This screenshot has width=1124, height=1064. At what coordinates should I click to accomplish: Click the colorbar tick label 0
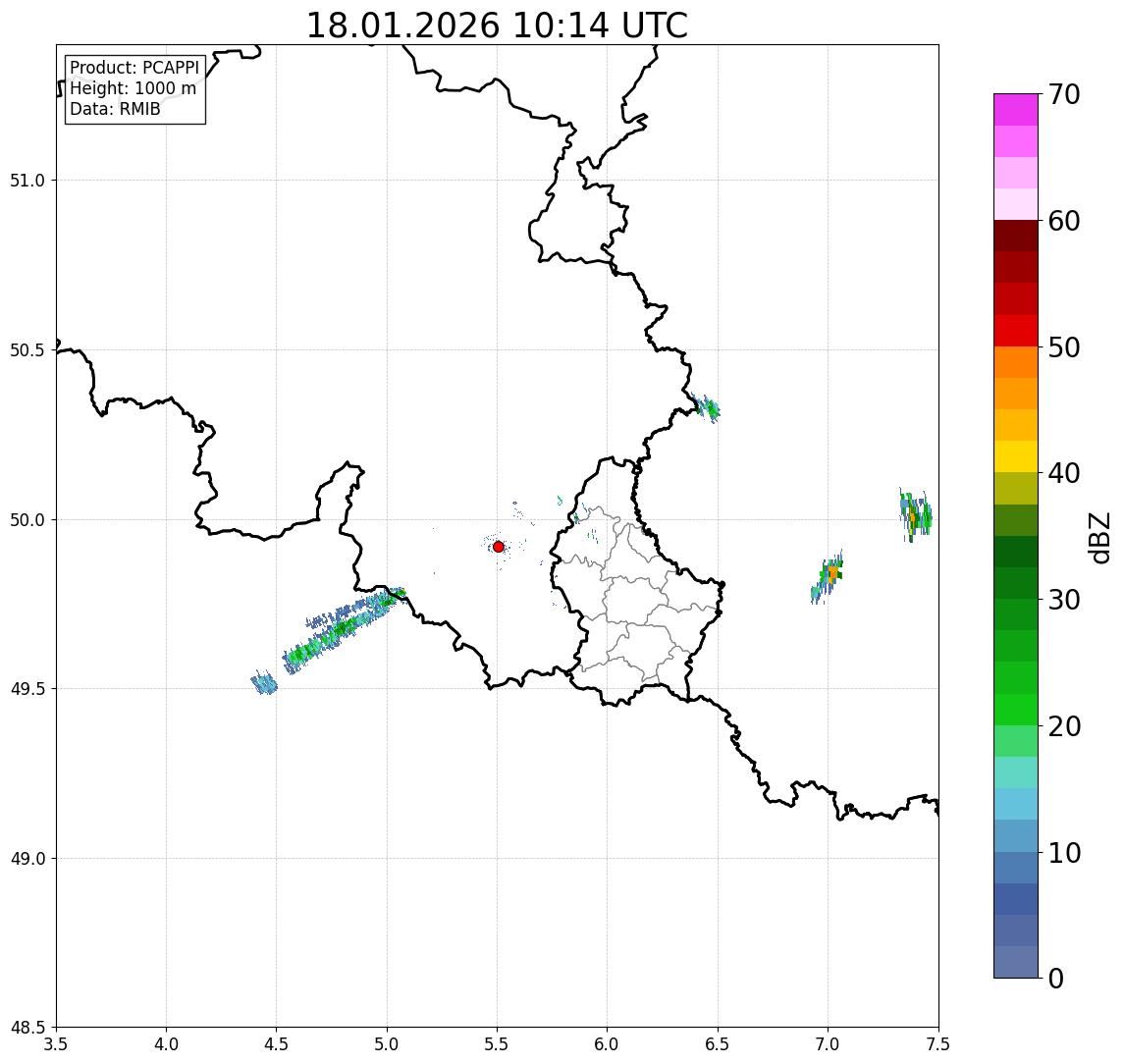click(1056, 978)
